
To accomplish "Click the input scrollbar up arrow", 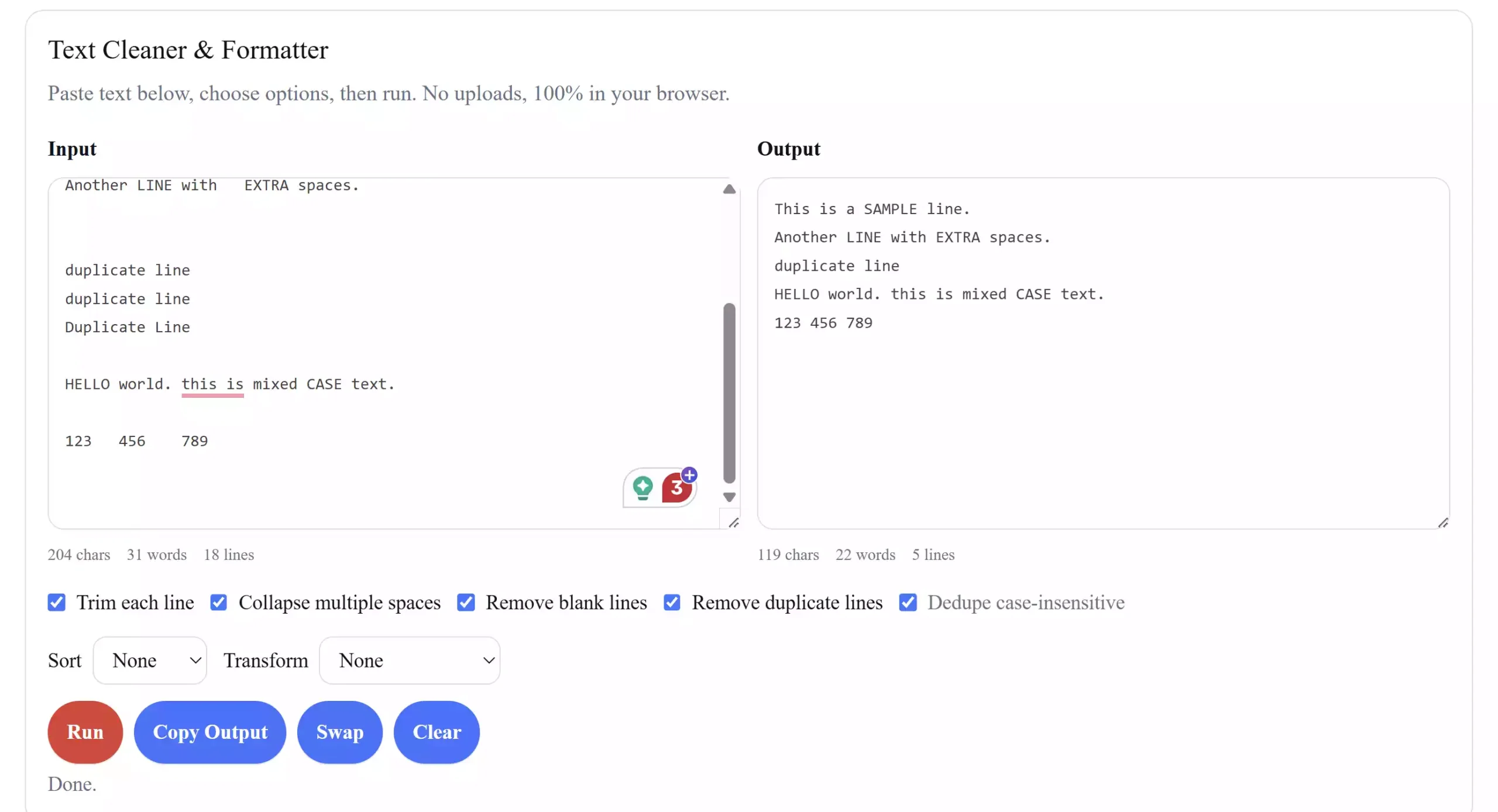I will (729, 189).
